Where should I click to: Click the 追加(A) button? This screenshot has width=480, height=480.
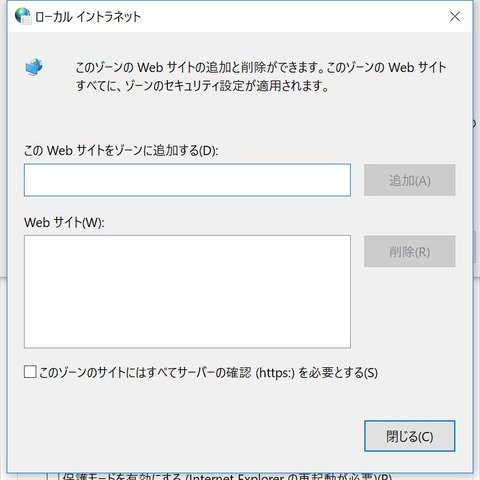(x=410, y=180)
